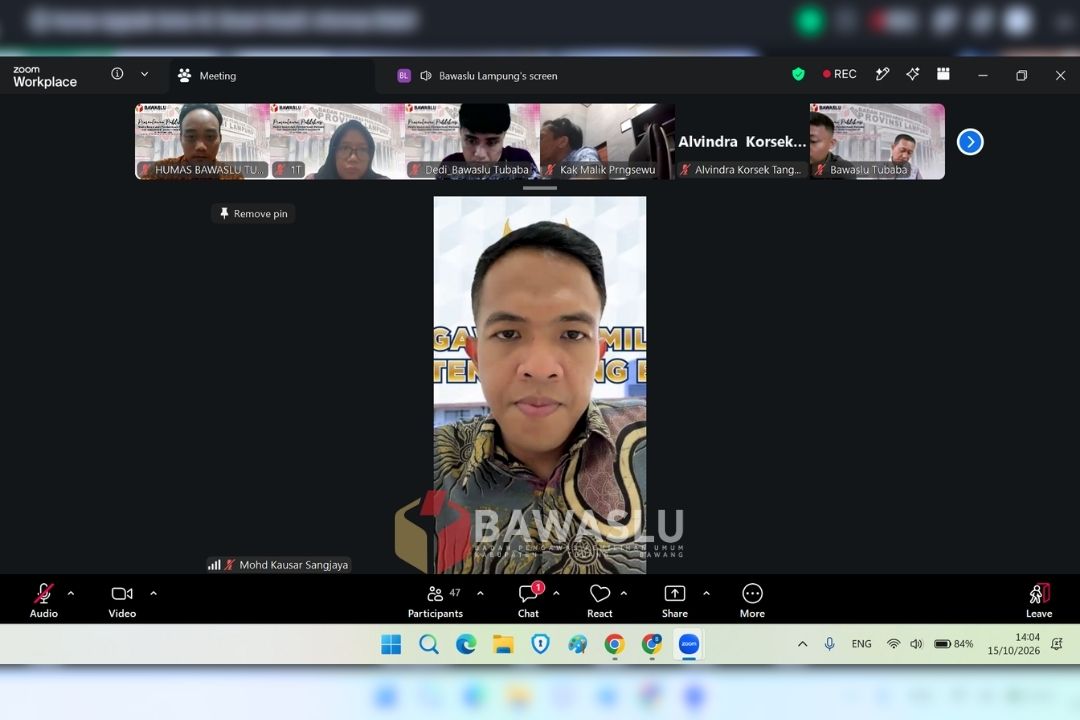The height and width of the screenshot is (720, 1080).
Task: Click the REC recording indicator
Action: pos(839,74)
